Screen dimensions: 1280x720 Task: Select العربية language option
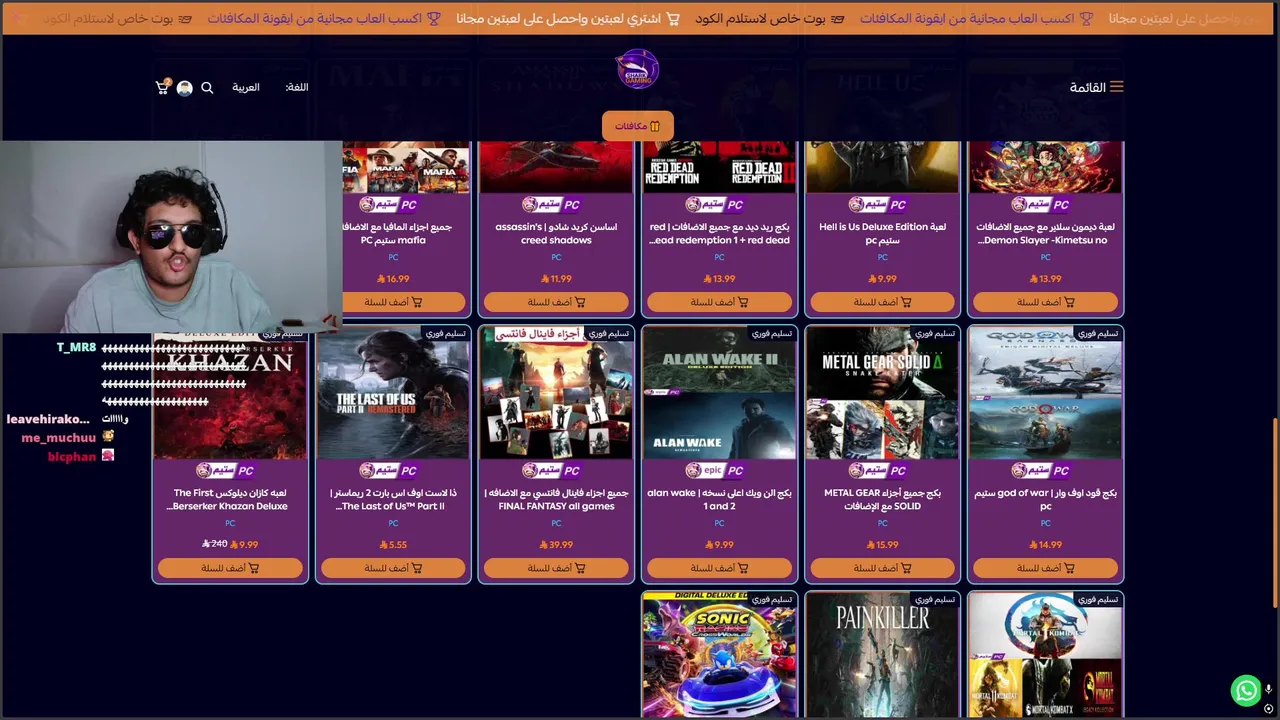click(x=246, y=87)
